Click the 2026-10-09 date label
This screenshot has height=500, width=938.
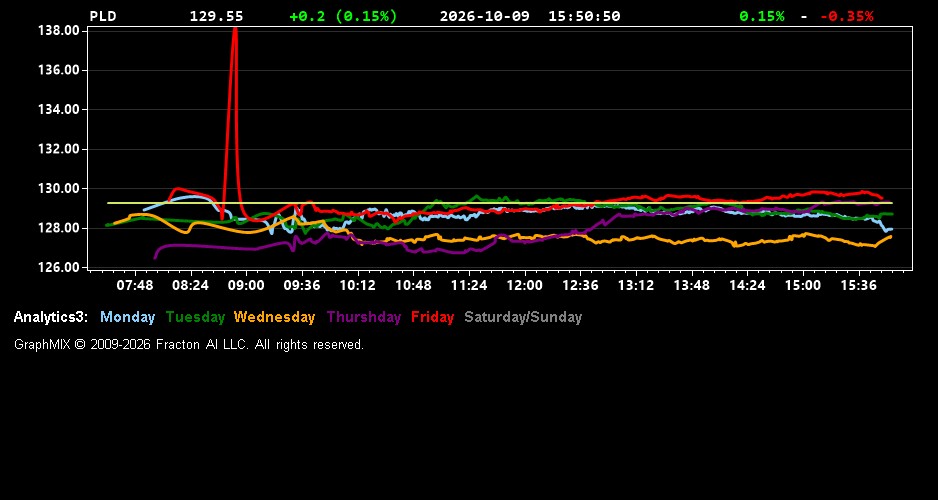[485, 17]
